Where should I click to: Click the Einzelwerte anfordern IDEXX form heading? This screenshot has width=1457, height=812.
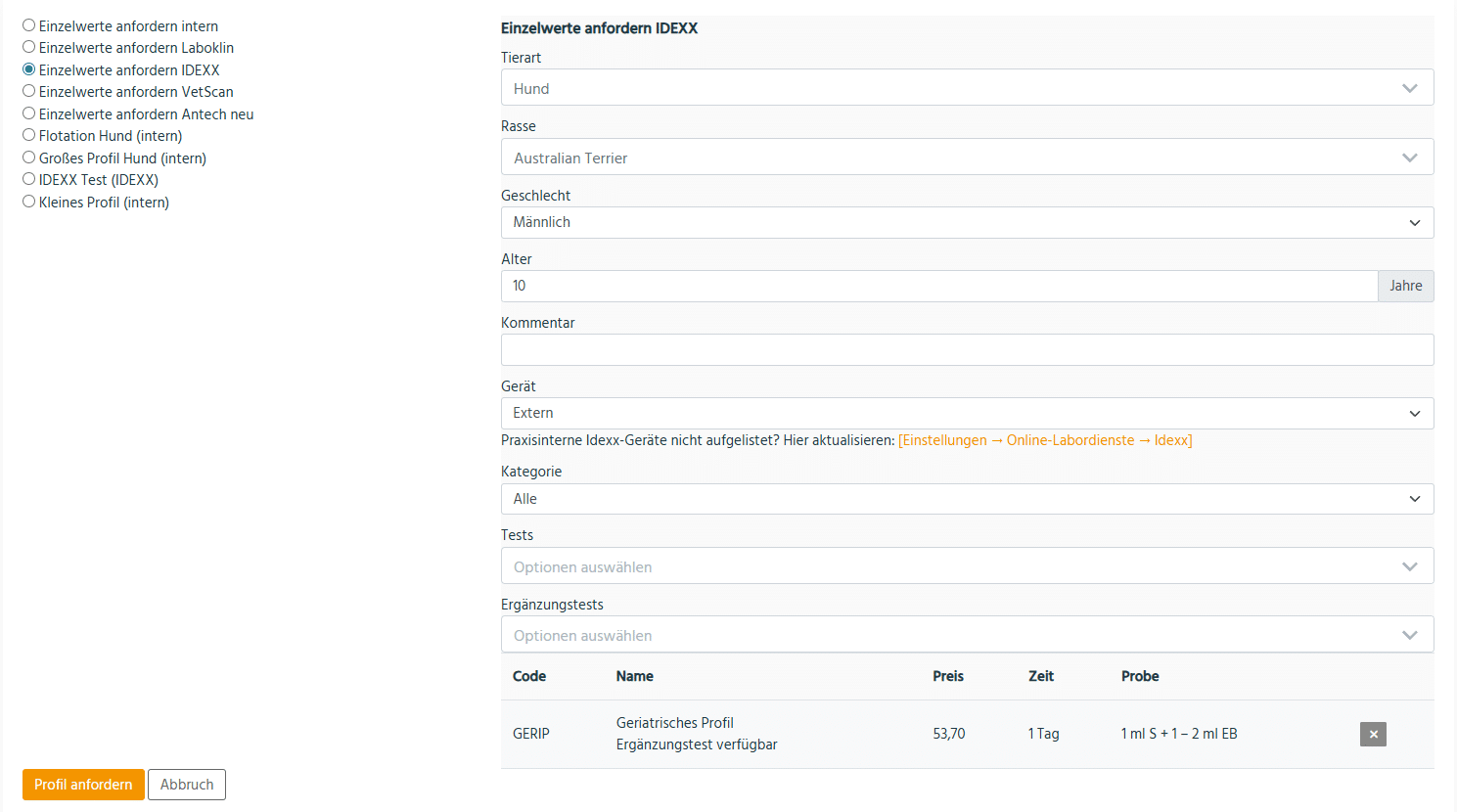pos(600,28)
